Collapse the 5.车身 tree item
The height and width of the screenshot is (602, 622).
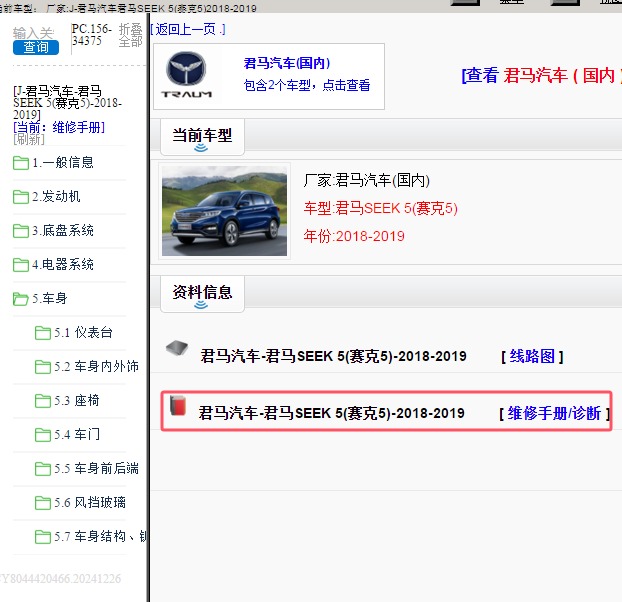pyautogui.click(x=50, y=298)
